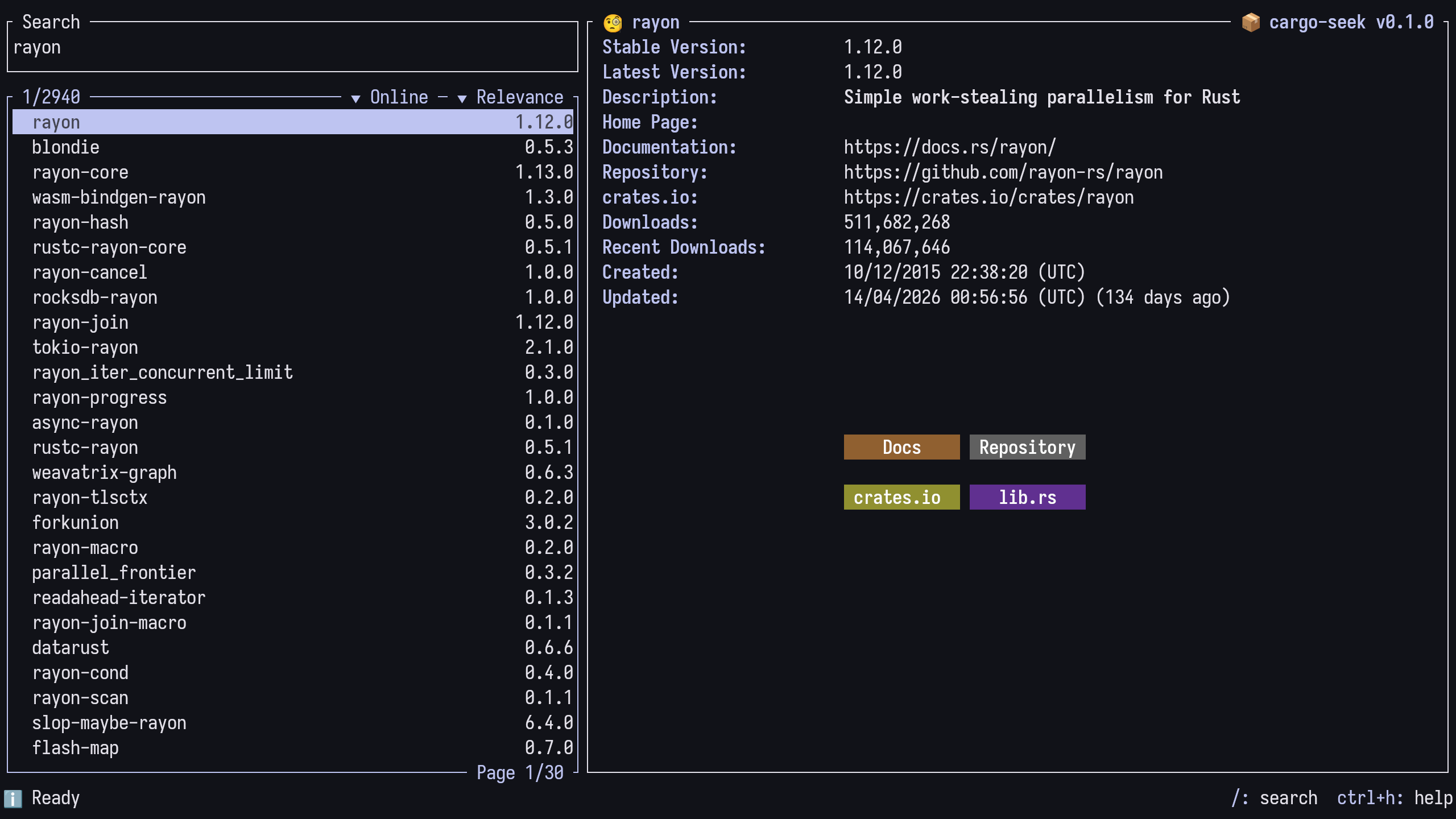
Task: Select the blondie crate row
Action: point(293,147)
